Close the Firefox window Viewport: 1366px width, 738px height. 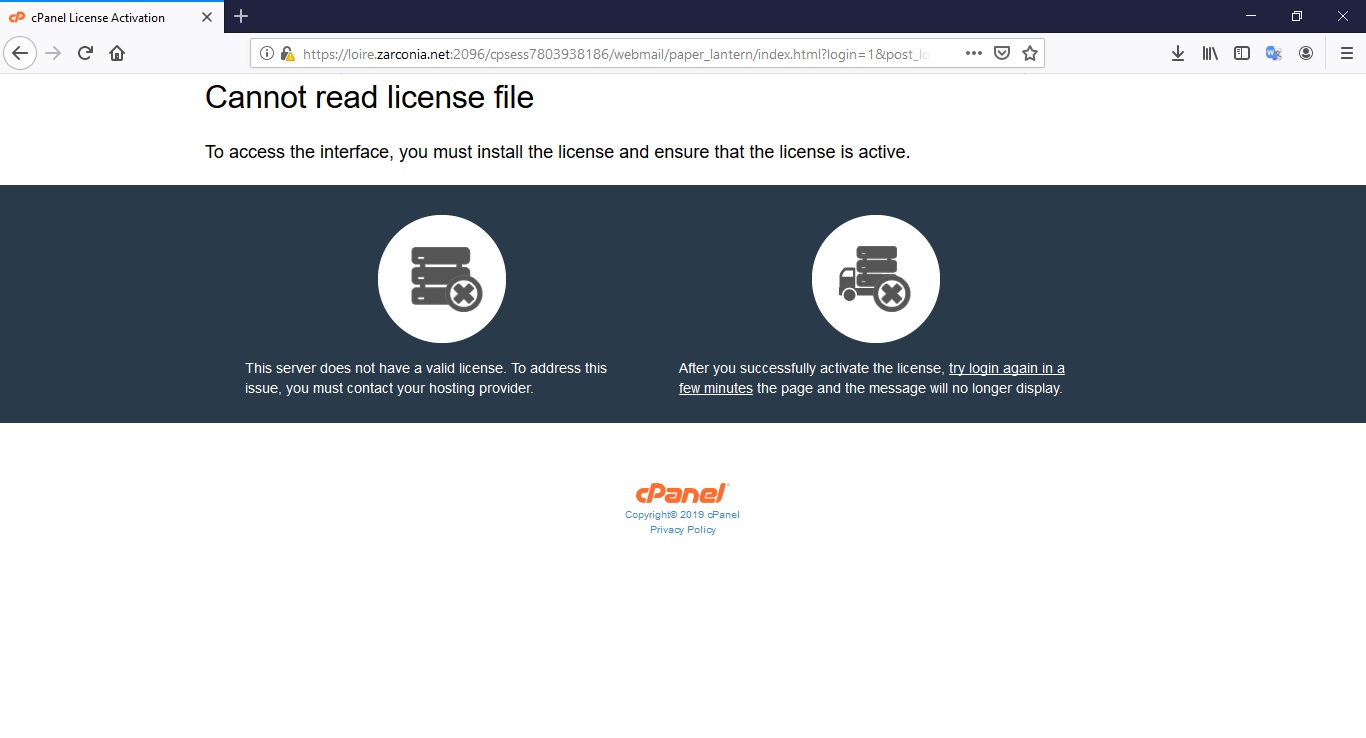click(1343, 16)
